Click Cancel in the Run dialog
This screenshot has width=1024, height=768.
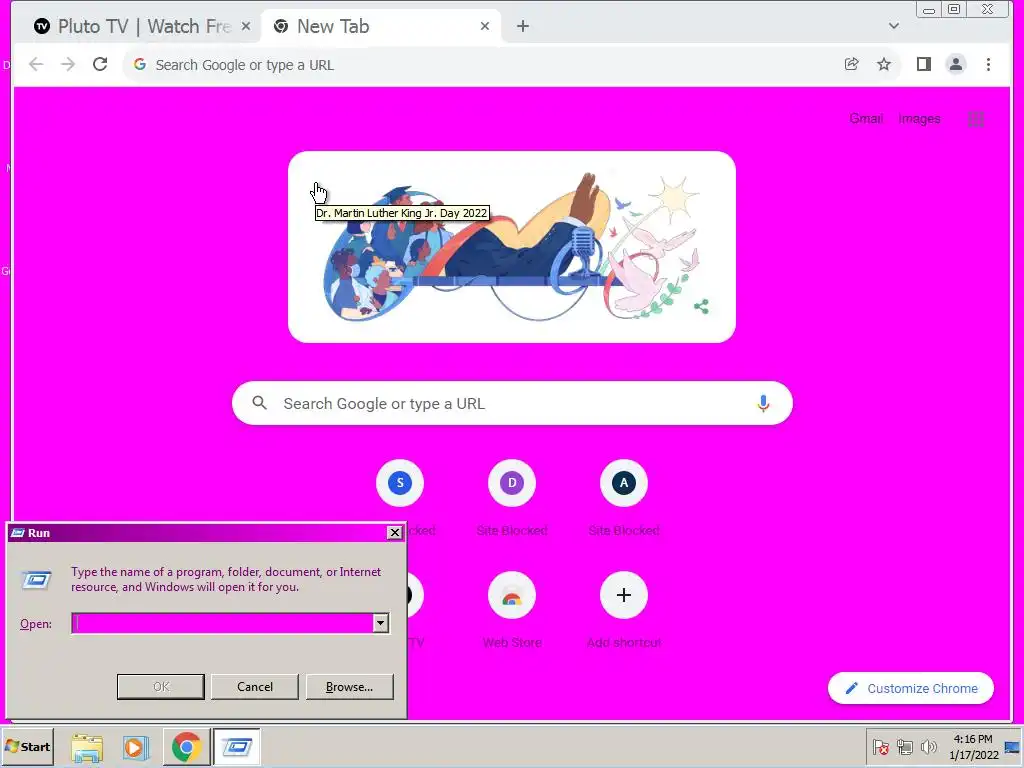pos(255,686)
